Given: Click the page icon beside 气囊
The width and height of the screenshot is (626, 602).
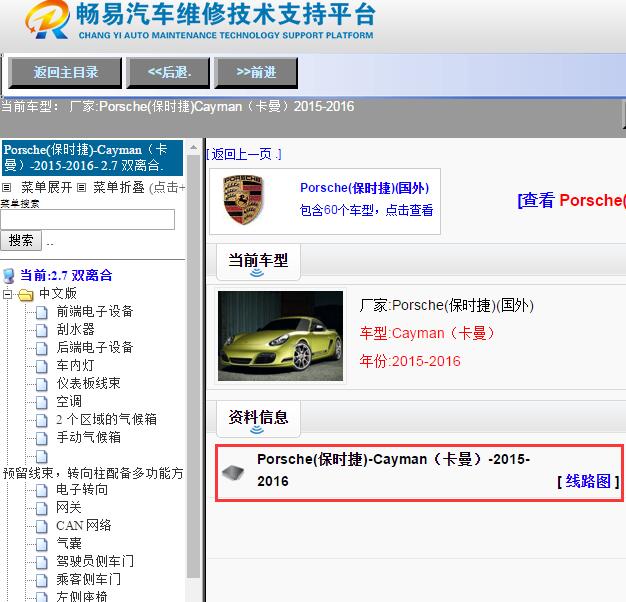Looking at the screenshot, I should pos(42,544).
